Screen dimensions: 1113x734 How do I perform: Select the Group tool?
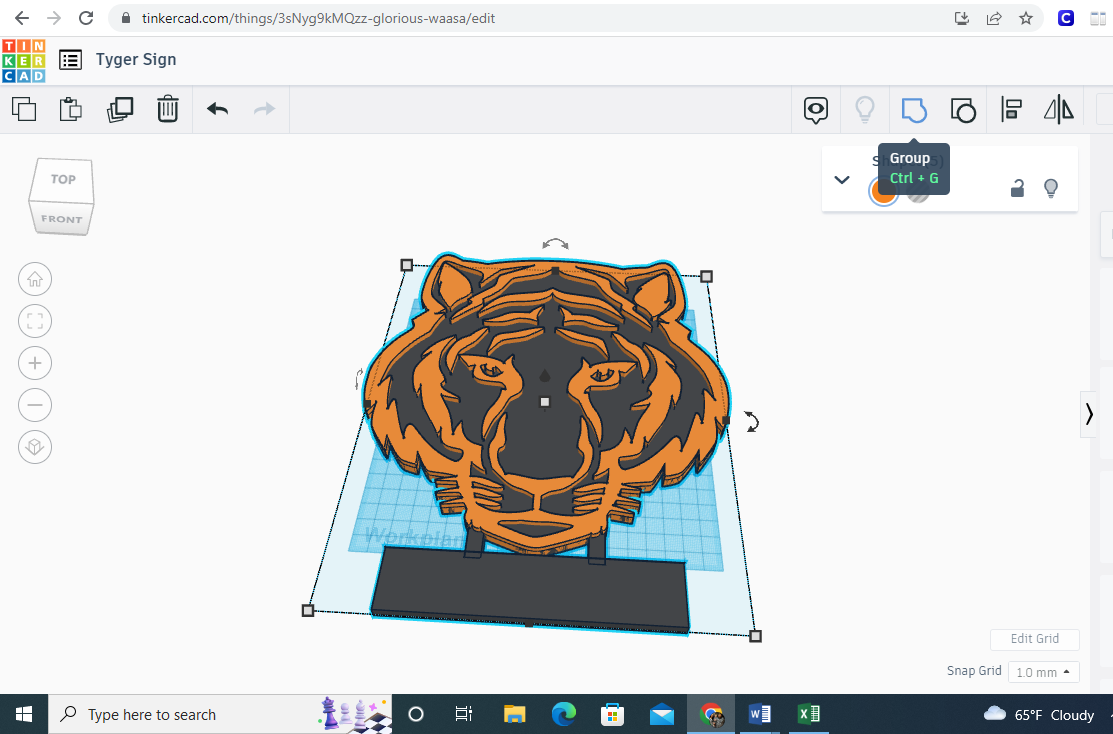[x=914, y=110]
